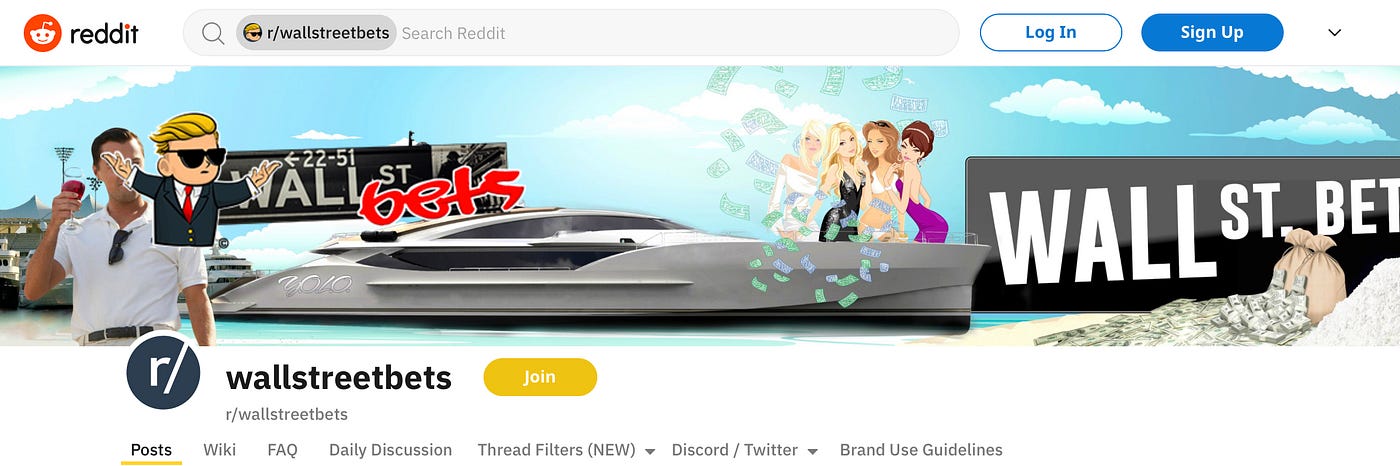Click the r/wallstreetbets search scope chip

pos(316,33)
